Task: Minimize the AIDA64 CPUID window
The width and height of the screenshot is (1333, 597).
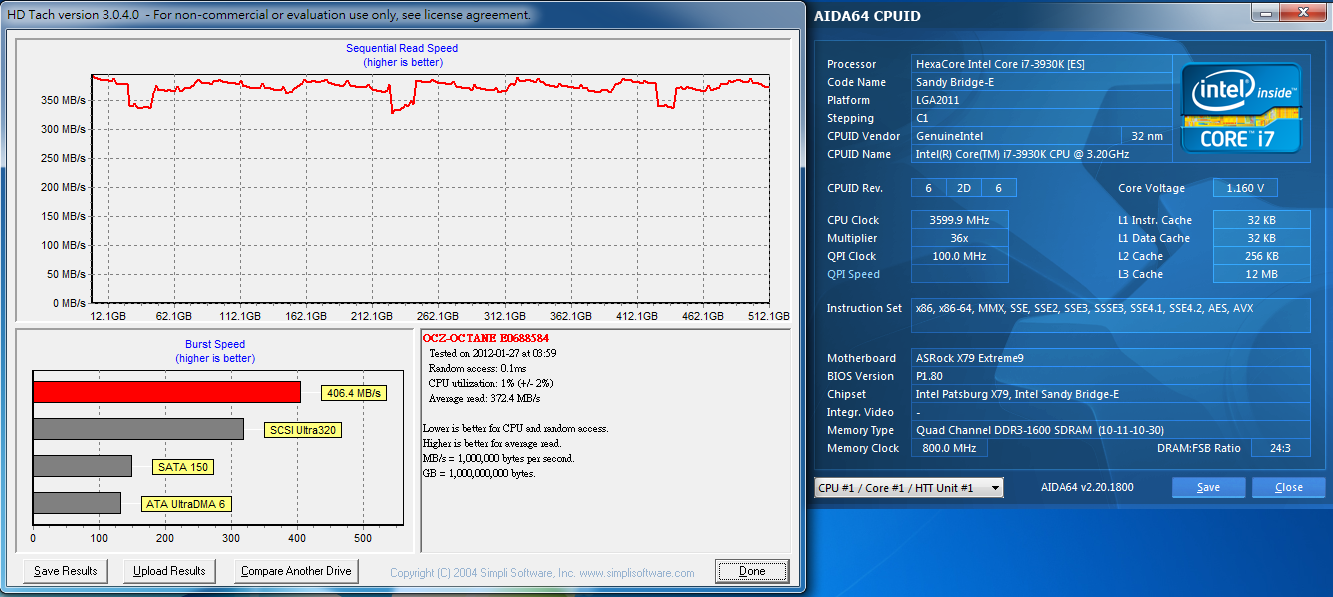Action: [x=1267, y=12]
